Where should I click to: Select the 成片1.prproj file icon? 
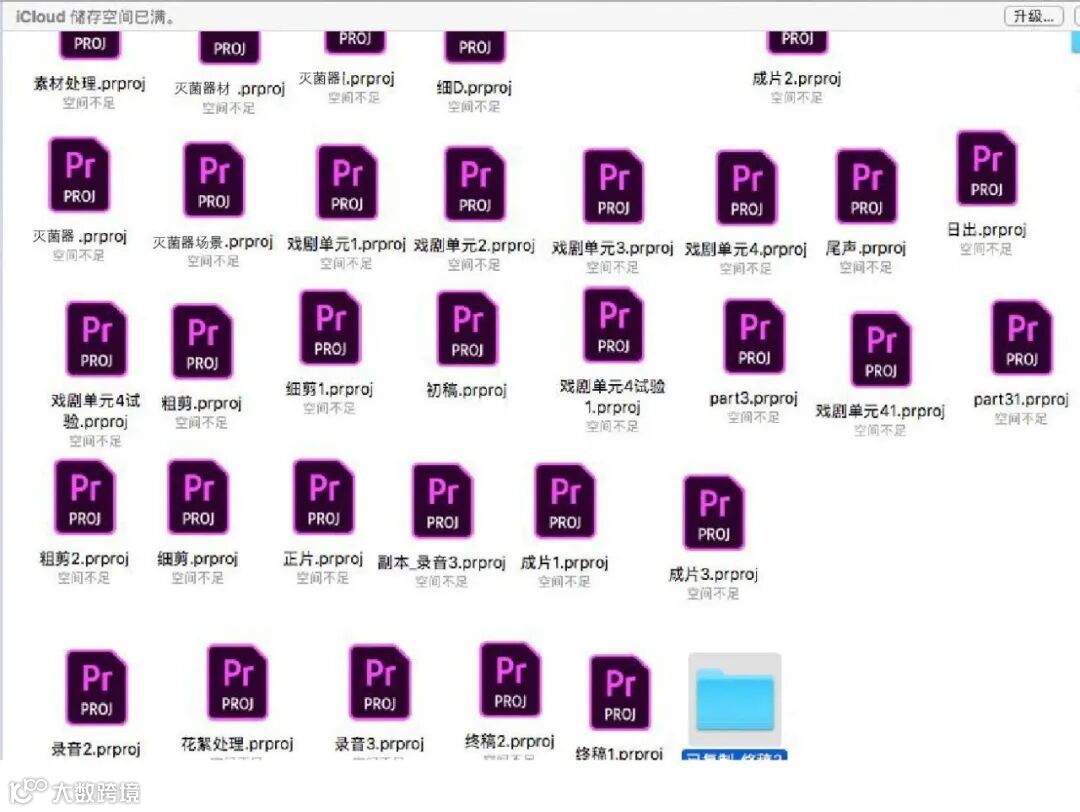pos(565,501)
